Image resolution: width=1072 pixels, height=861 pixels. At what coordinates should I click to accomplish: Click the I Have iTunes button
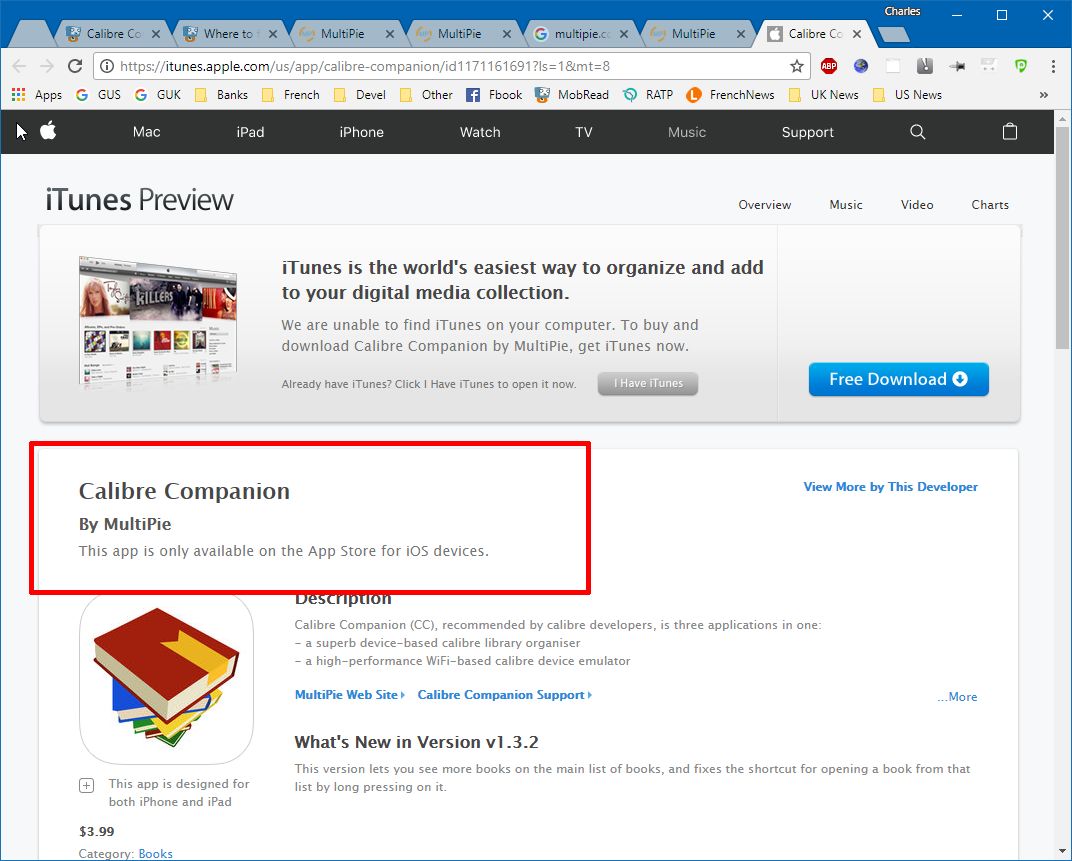pos(648,384)
